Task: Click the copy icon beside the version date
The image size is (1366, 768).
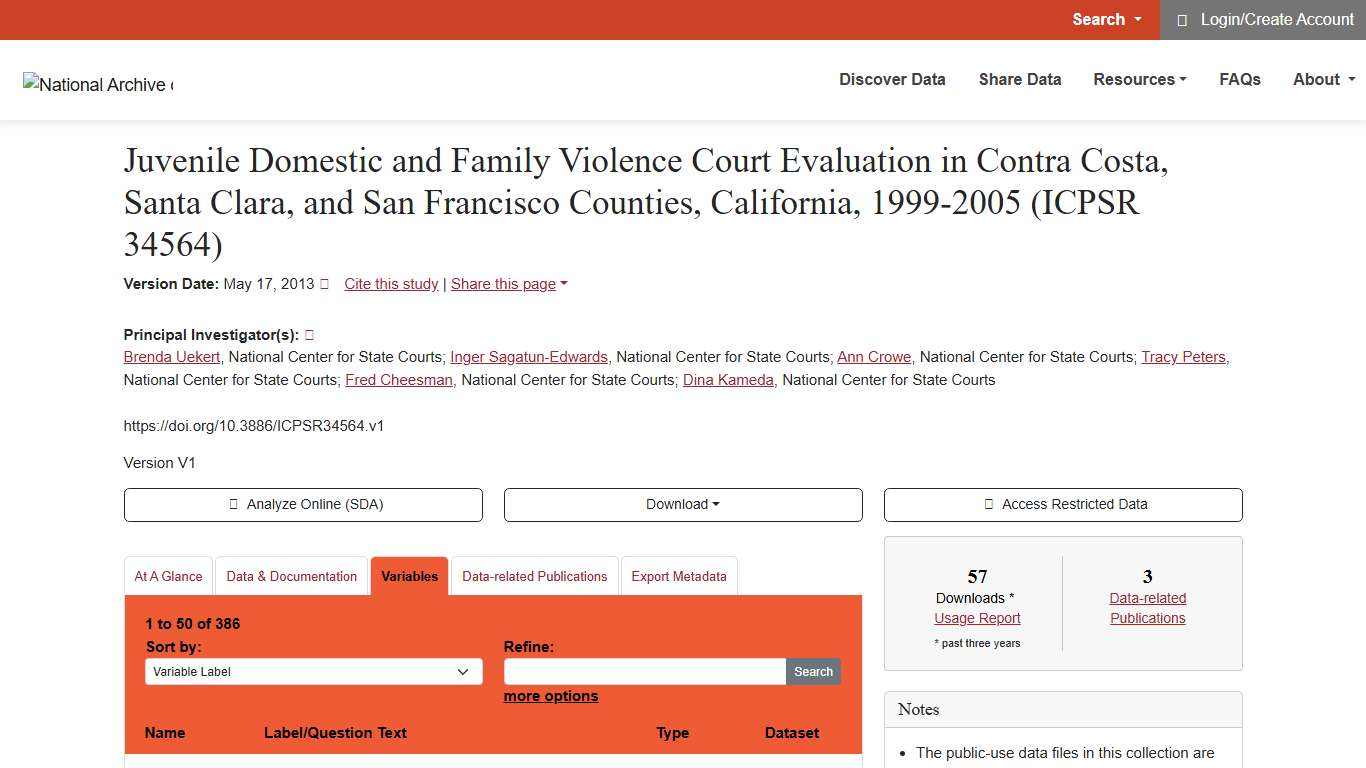Action: pyautogui.click(x=324, y=284)
